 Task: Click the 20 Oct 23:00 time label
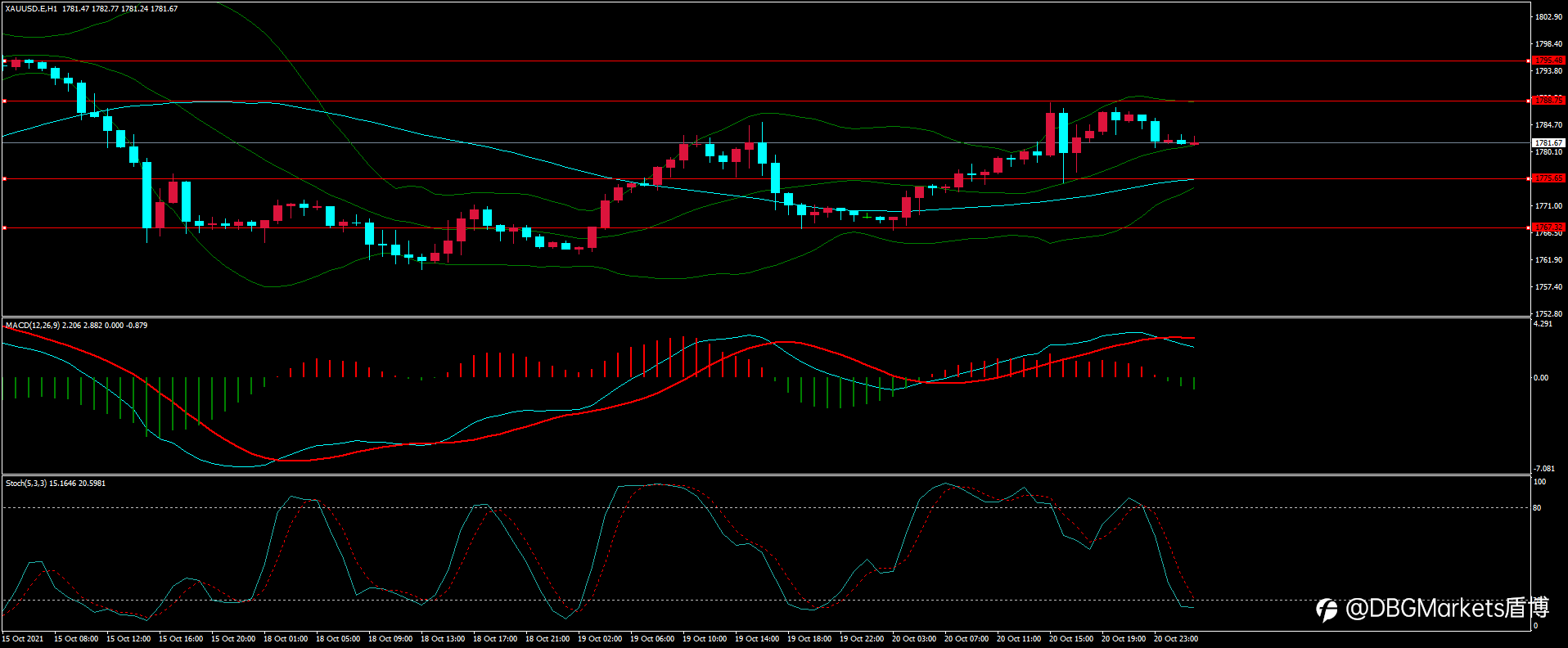click(x=1176, y=639)
